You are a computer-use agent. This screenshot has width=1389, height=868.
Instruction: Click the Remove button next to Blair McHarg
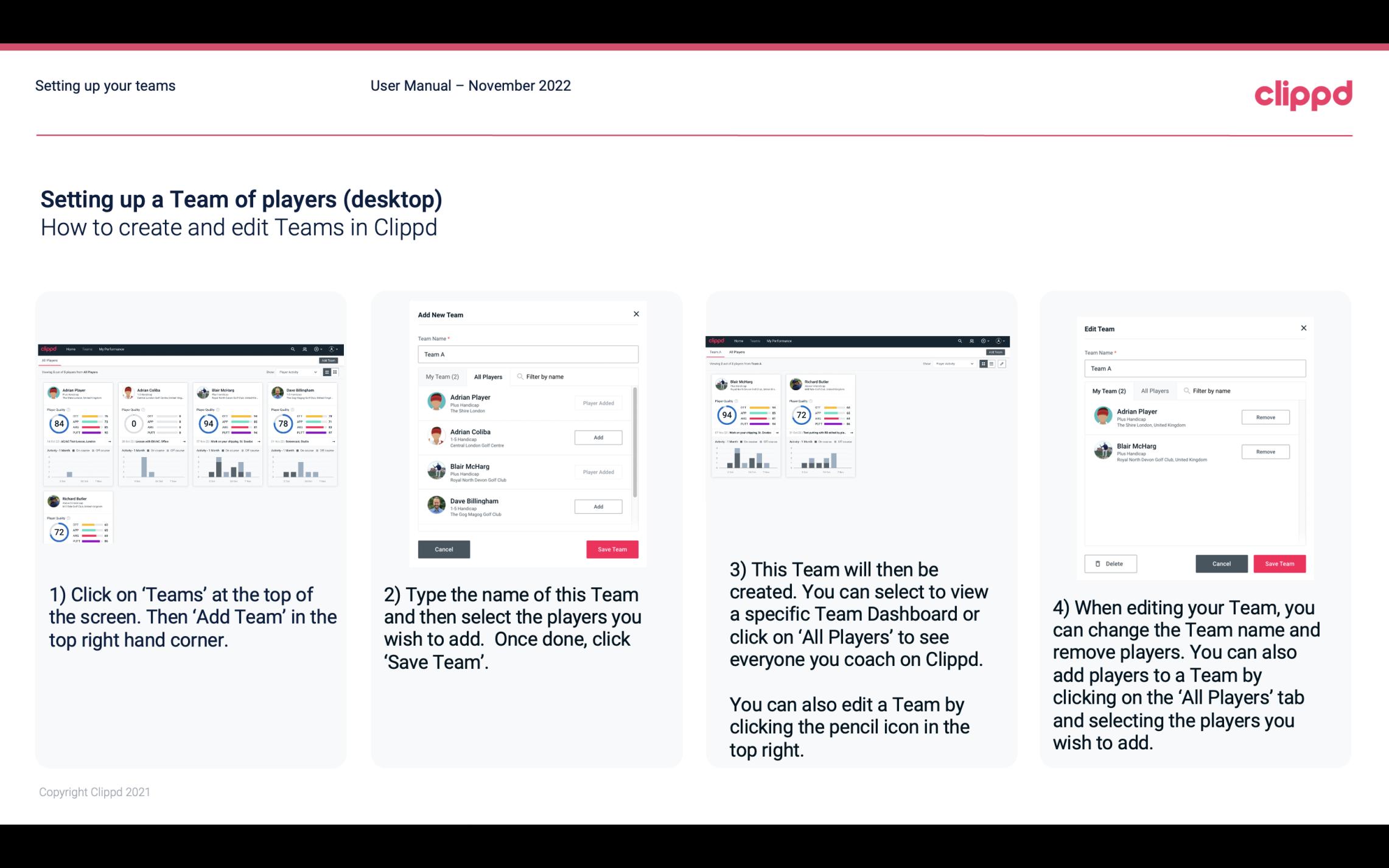[1265, 452]
